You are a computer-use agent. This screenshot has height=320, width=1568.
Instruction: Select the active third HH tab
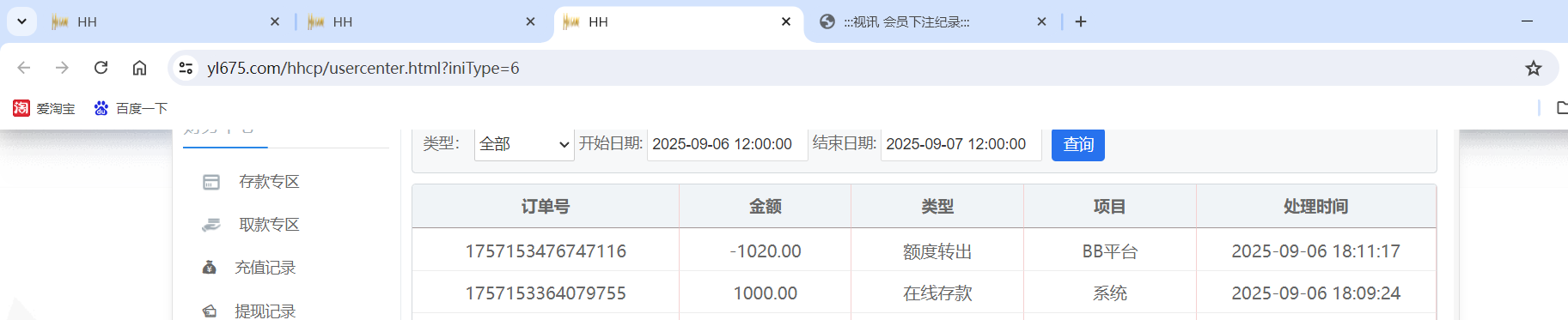(679, 21)
